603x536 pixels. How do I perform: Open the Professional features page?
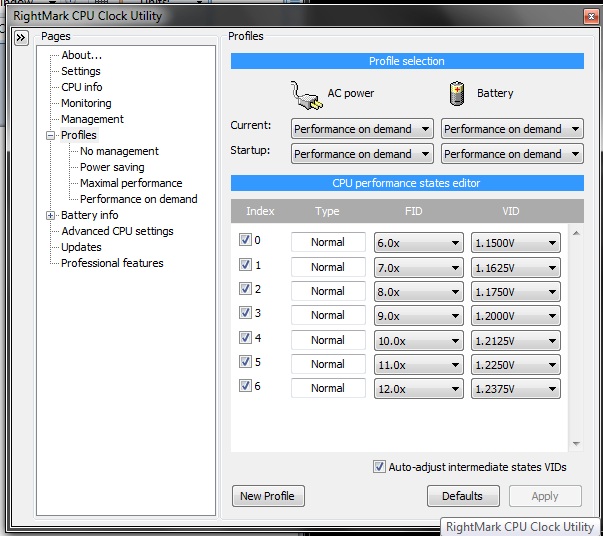coord(112,263)
